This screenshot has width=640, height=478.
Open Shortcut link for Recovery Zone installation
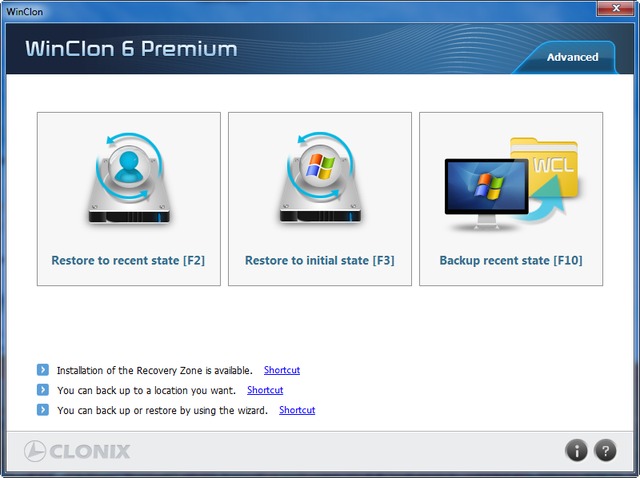coord(282,370)
